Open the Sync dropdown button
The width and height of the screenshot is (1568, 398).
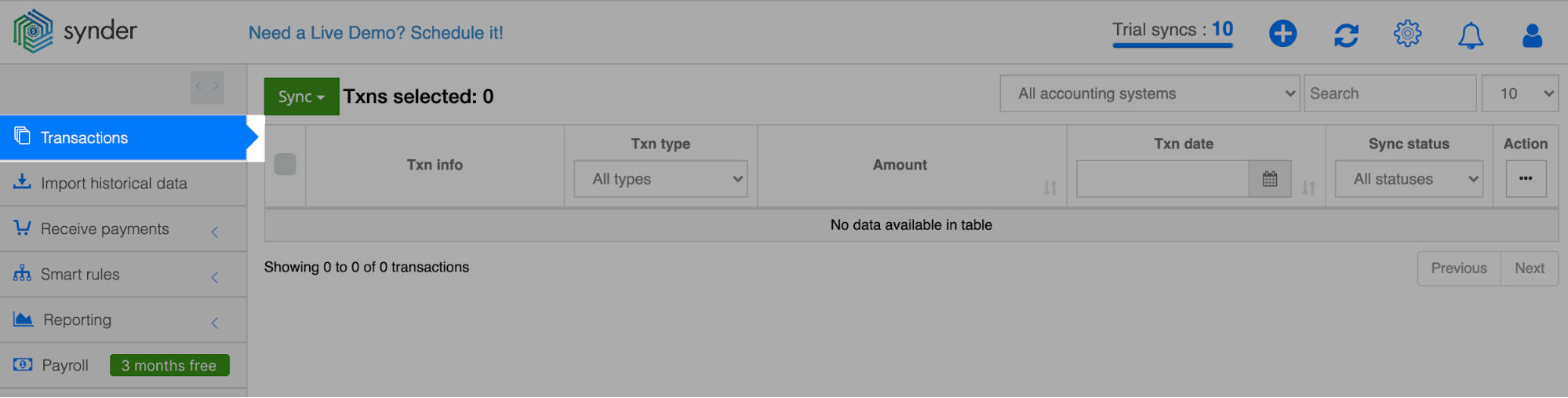click(301, 97)
